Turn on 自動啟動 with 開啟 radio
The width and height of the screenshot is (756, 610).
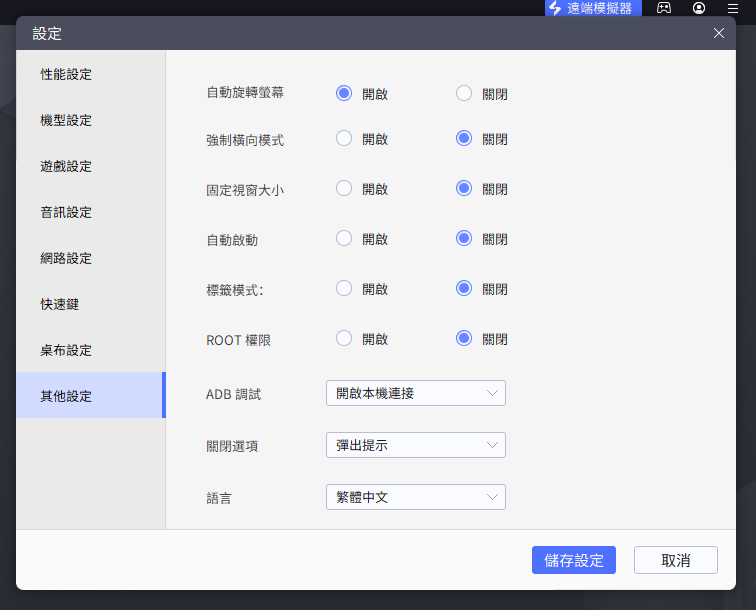pyautogui.click(x=344, y=238)
